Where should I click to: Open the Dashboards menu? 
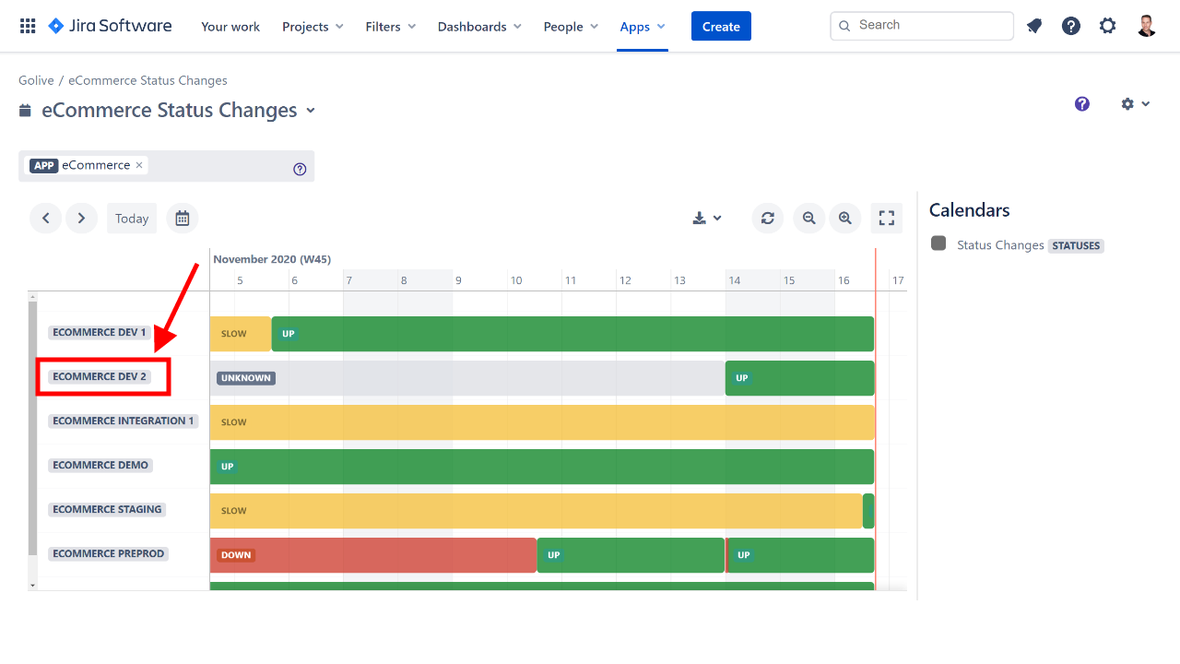[x=479, y=27]
